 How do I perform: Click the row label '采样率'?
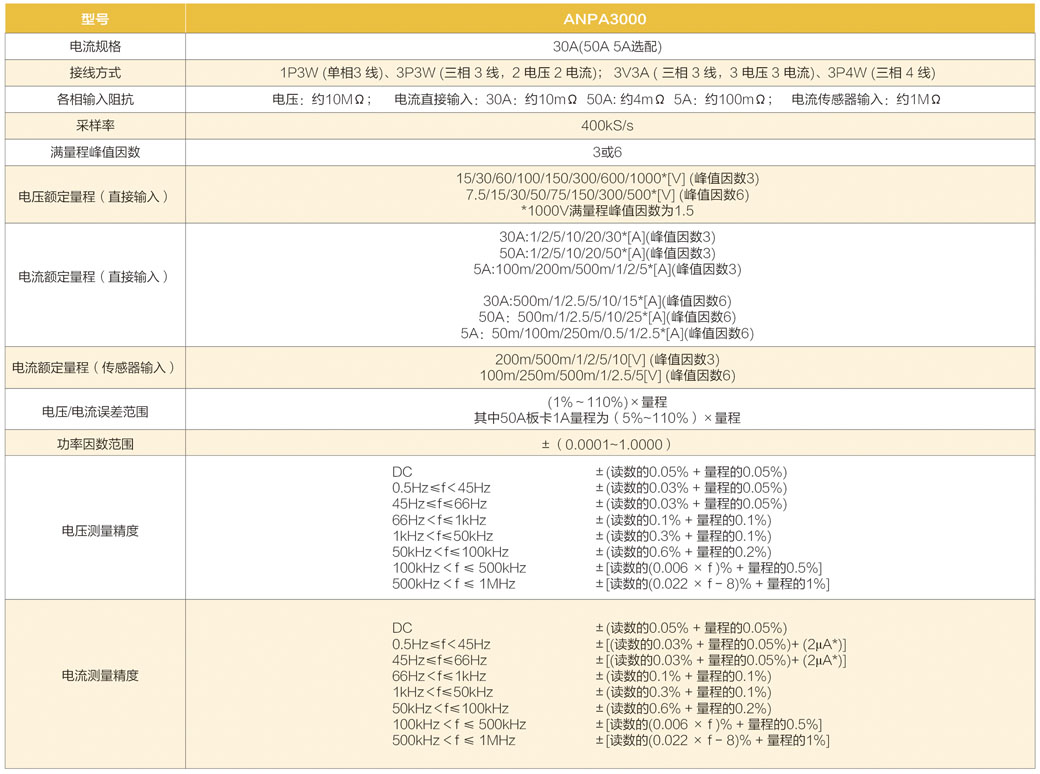[95, 125]
